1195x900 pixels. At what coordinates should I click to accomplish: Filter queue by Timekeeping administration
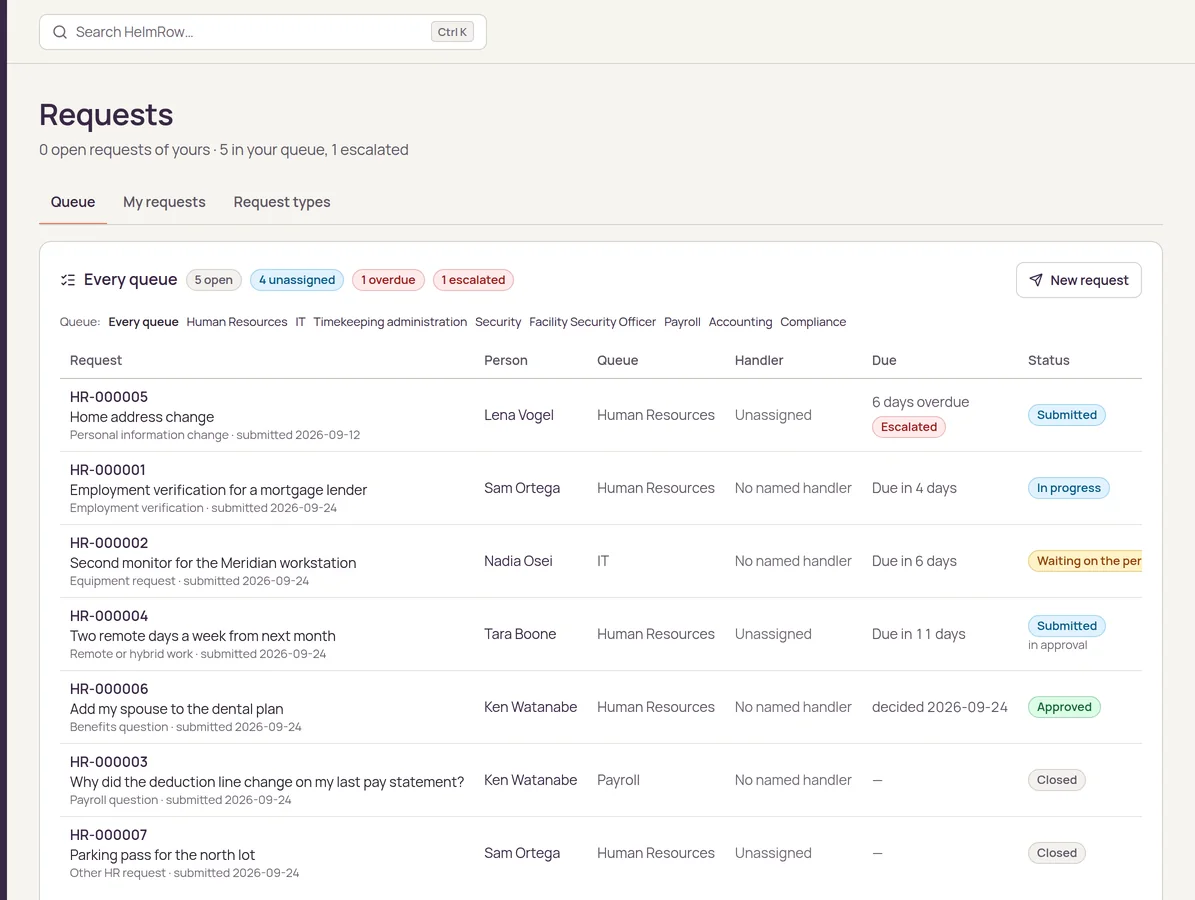(x=390, y=322)
